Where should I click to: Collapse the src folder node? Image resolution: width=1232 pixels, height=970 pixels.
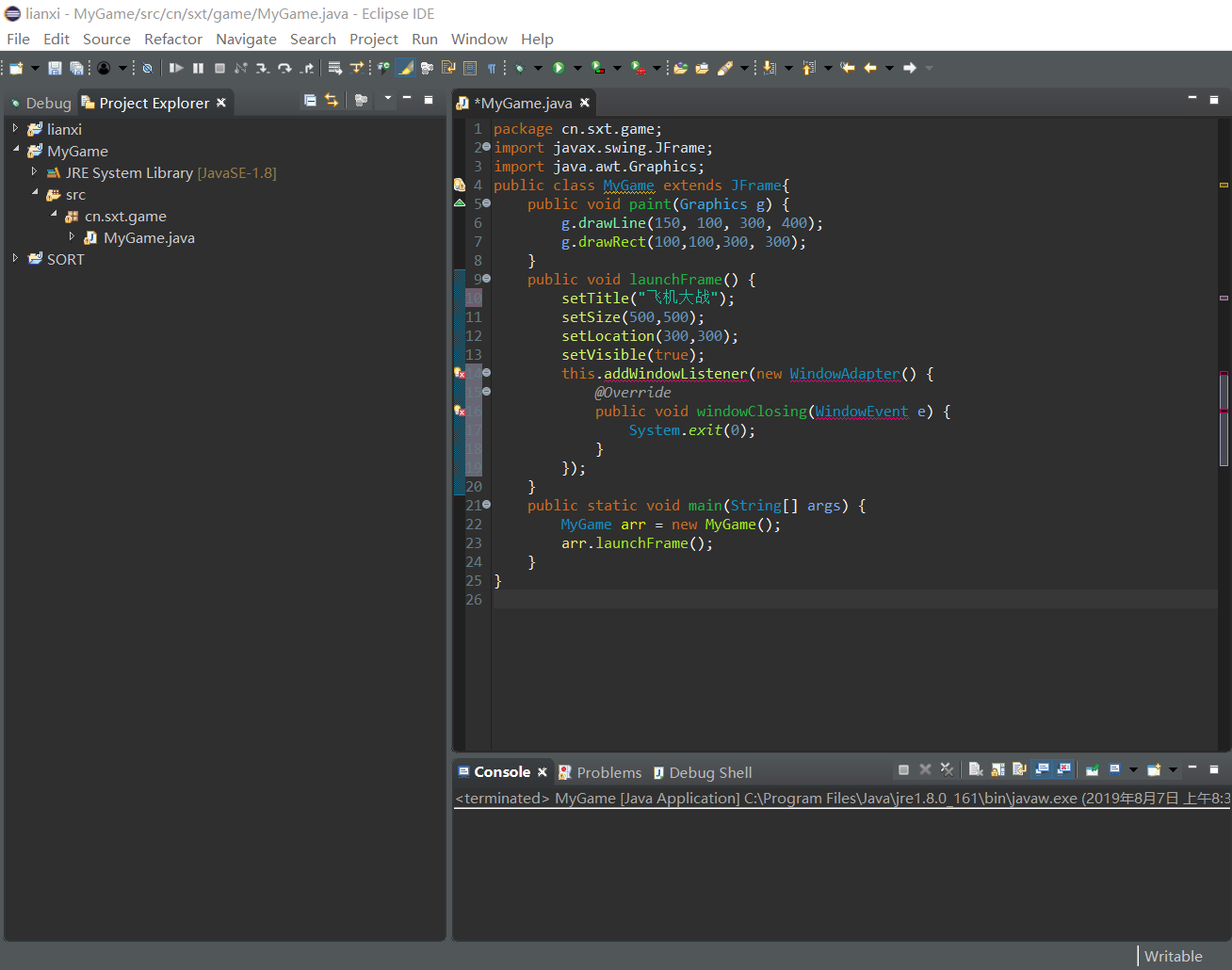pos(35,193)
